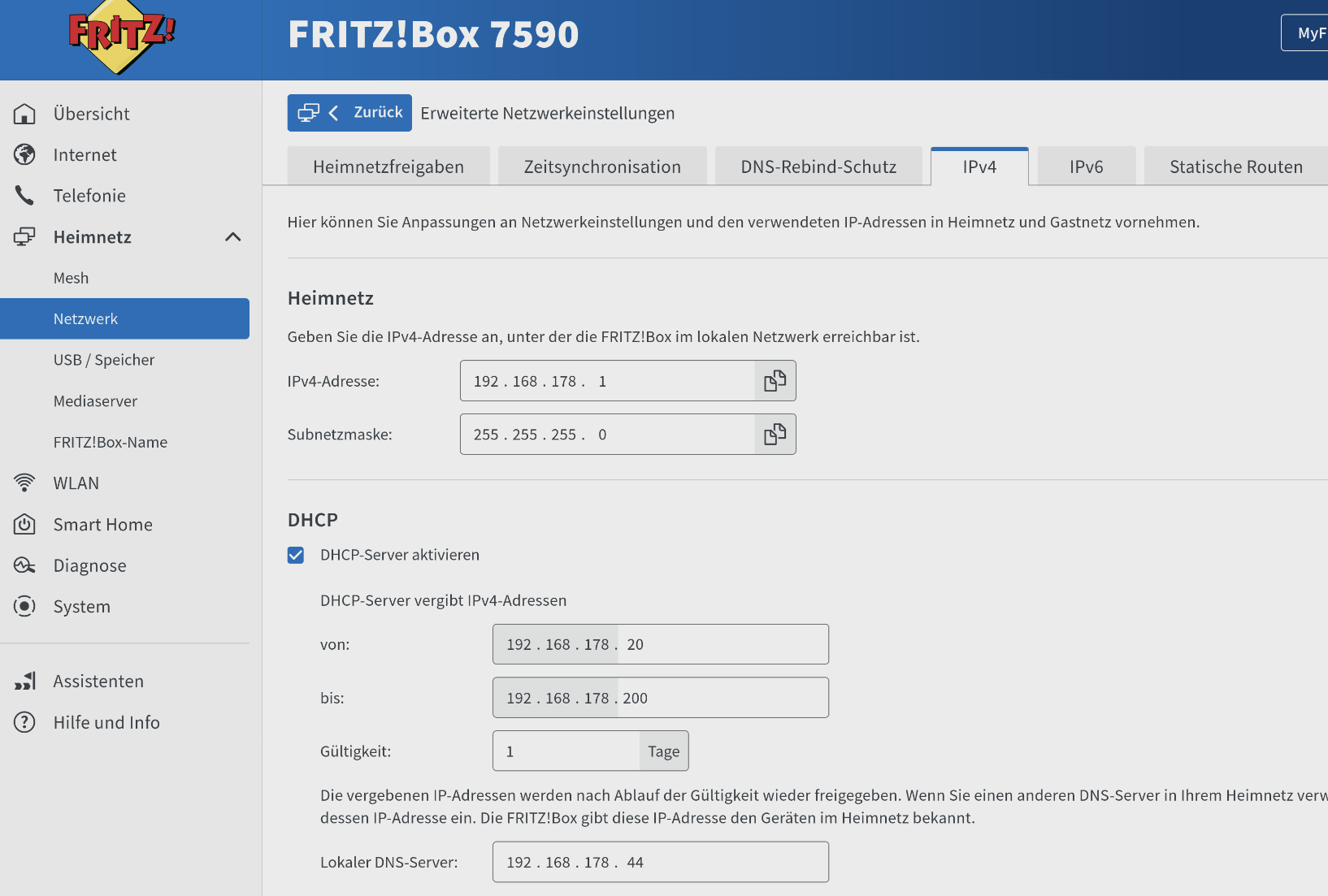
Task: Disable the DHCP-Server aktivieren checkbox
Action: tap(296, 555)
